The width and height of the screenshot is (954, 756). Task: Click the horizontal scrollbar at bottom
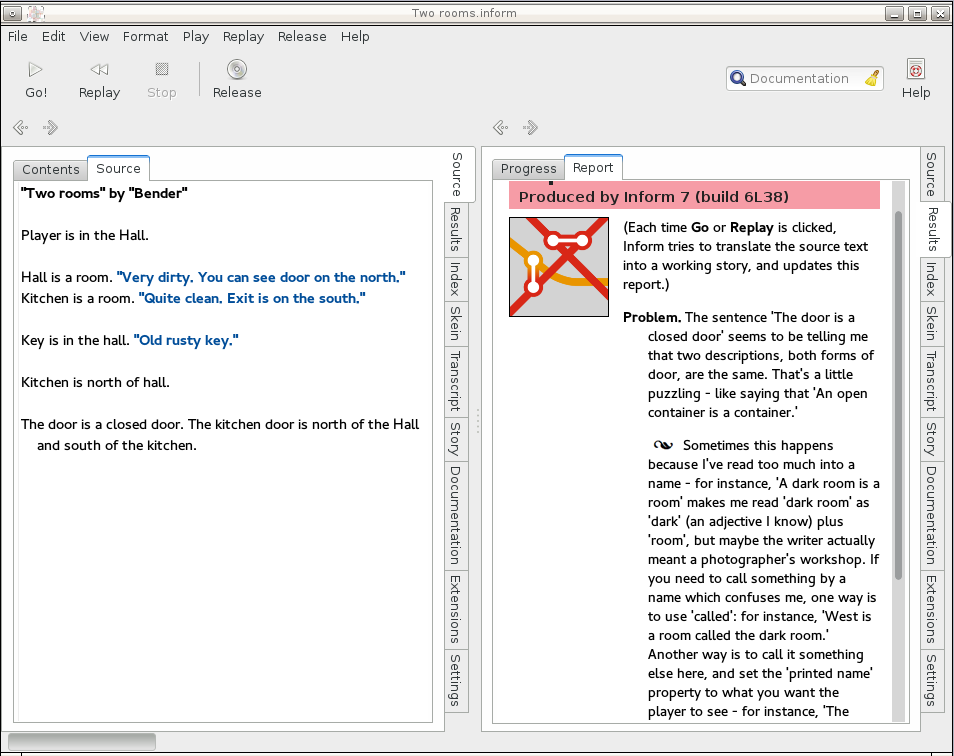(82, 742)
